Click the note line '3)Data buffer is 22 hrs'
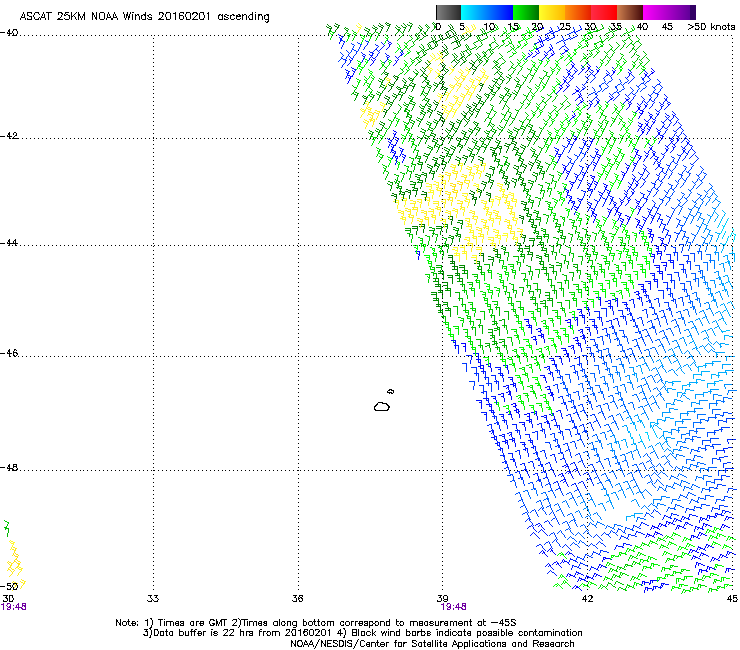 [x=362, y=633]
